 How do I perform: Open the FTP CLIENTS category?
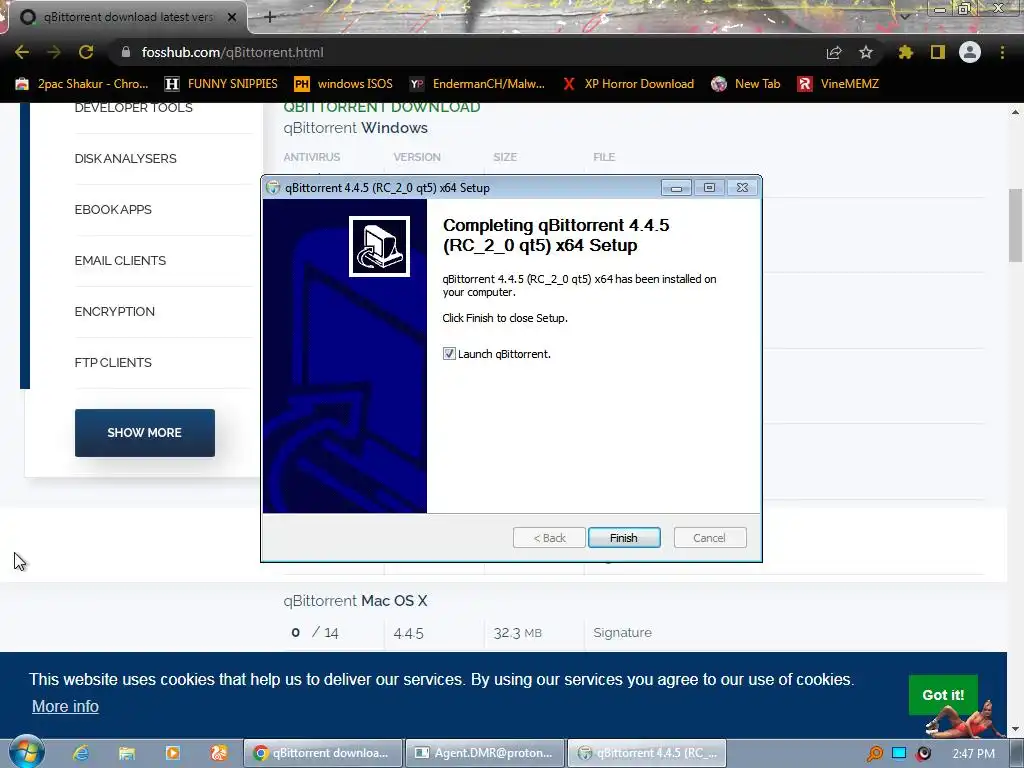coord(113,362)
